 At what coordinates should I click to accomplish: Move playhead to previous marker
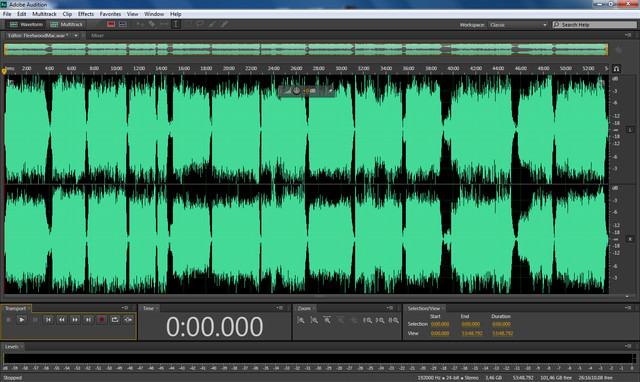[48, 320]
